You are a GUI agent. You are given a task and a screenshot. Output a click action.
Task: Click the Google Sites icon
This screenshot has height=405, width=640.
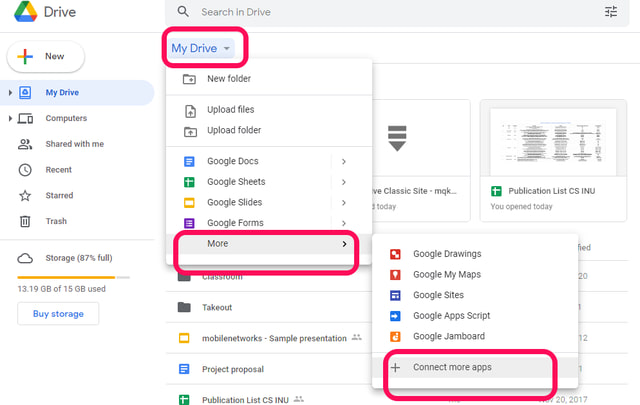click(x=395, y=295)
